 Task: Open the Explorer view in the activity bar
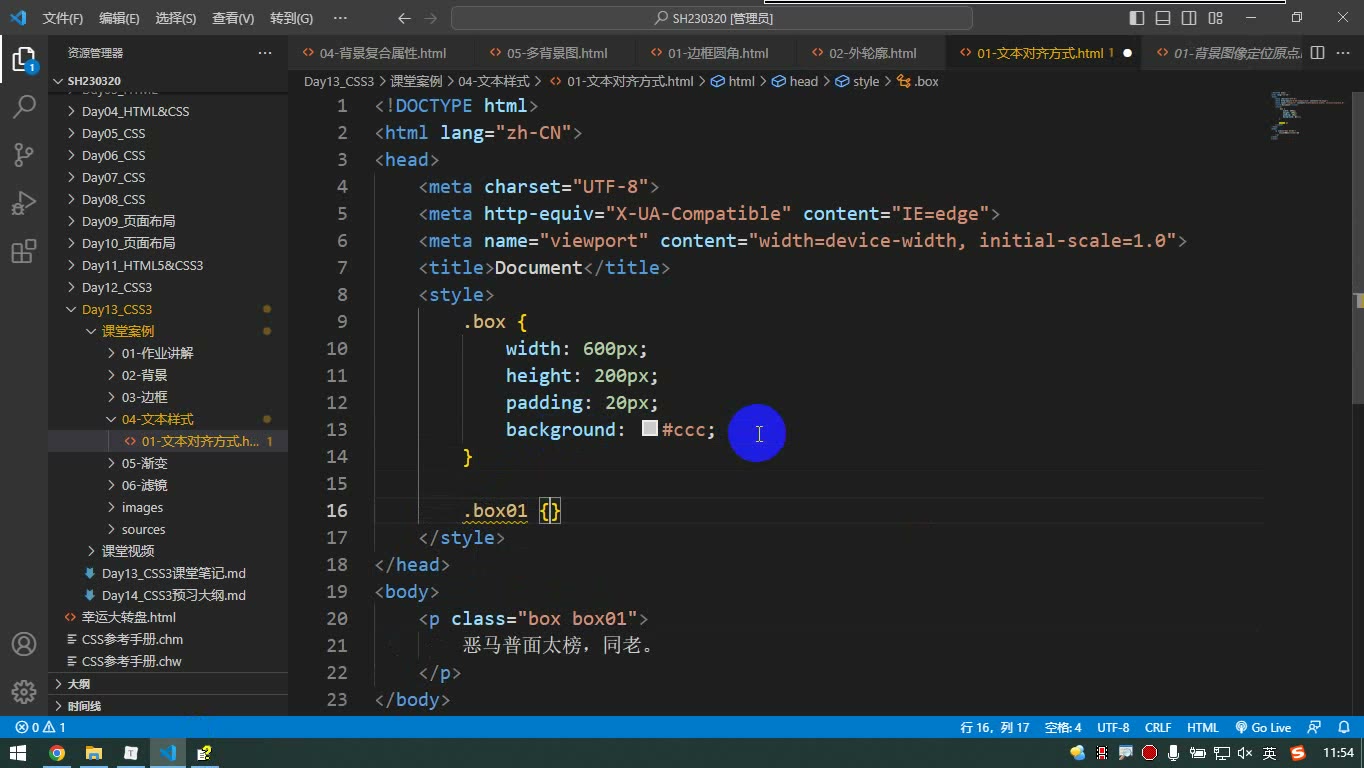24,59
